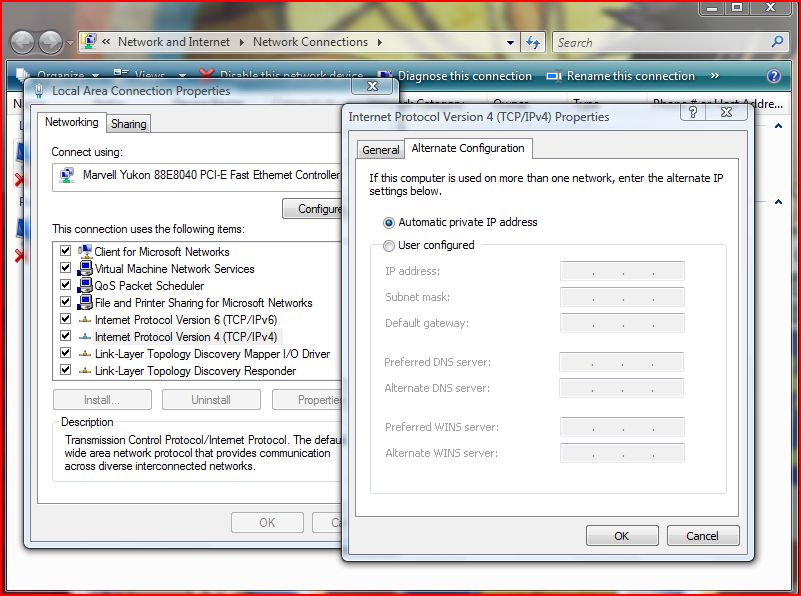Select the User configured radio button
This screenshot has width=801, height=596.
pos(389,246)
